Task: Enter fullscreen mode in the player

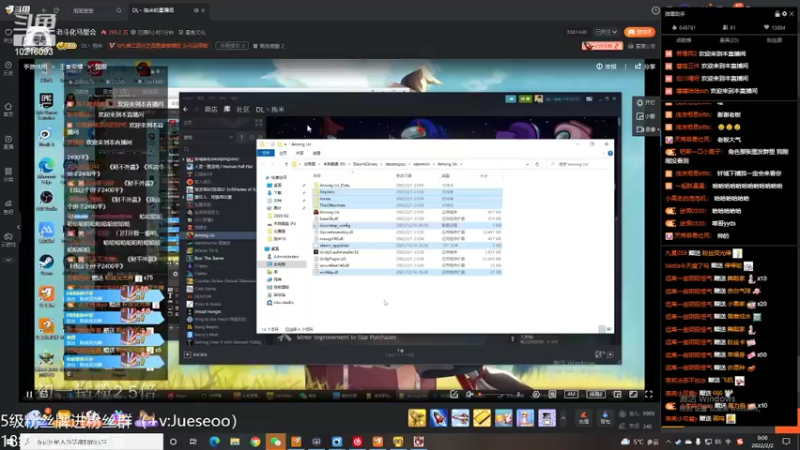Action: coord(648,394)
